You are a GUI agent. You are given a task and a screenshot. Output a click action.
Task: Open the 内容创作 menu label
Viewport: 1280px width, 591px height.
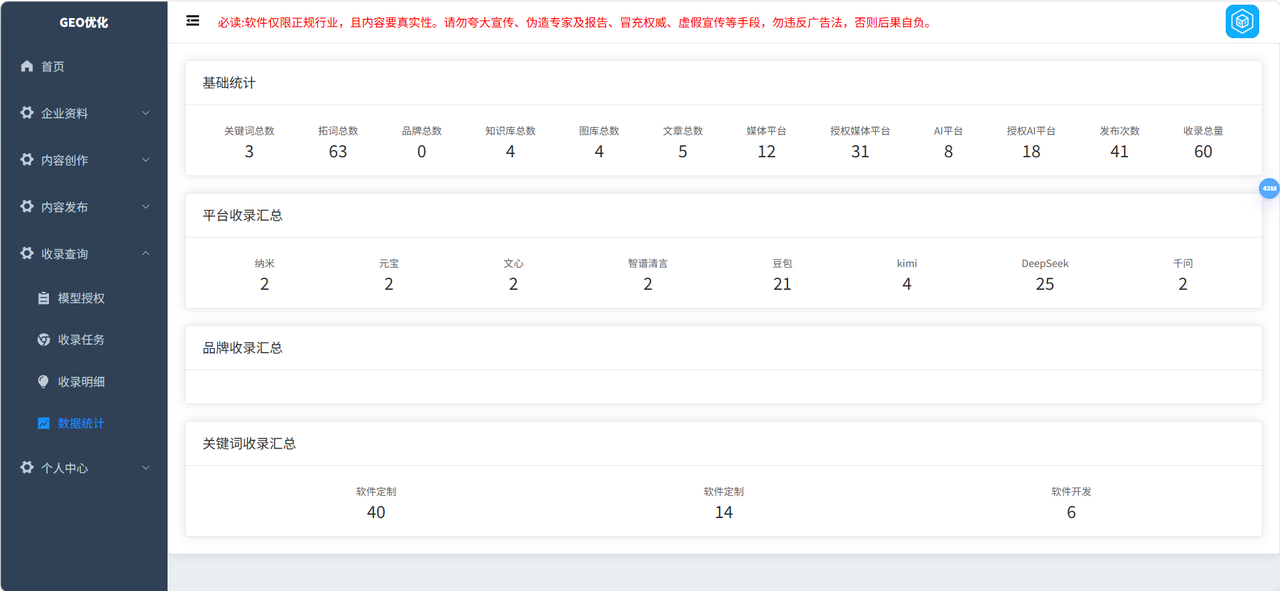pyautogui.click(x=64, y=161)
